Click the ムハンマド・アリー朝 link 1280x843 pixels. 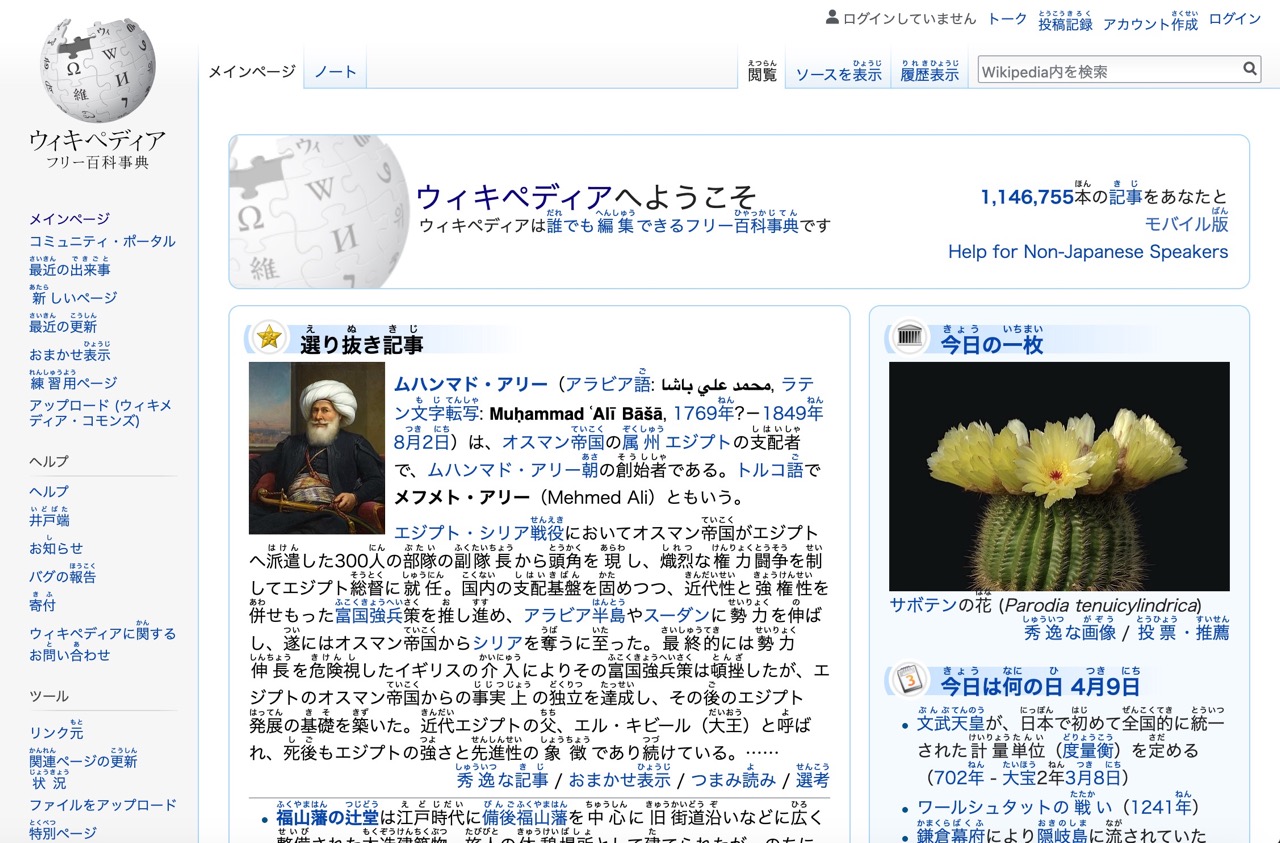(513, 466)
